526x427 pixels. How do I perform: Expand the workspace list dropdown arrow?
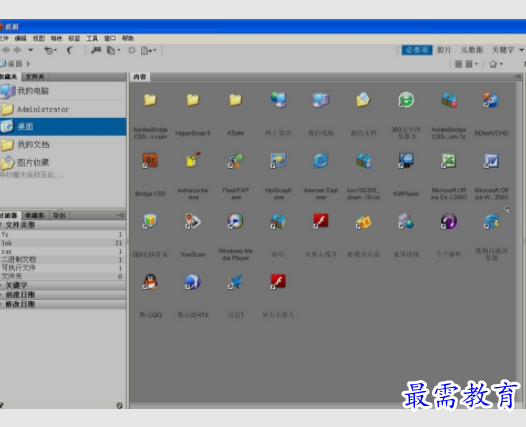click(x=521, y=50)
